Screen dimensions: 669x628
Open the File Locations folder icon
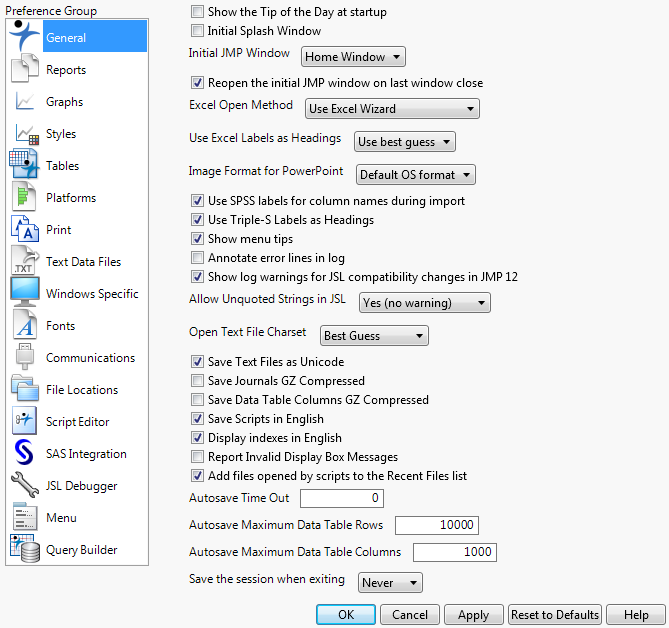pos(25,388)
